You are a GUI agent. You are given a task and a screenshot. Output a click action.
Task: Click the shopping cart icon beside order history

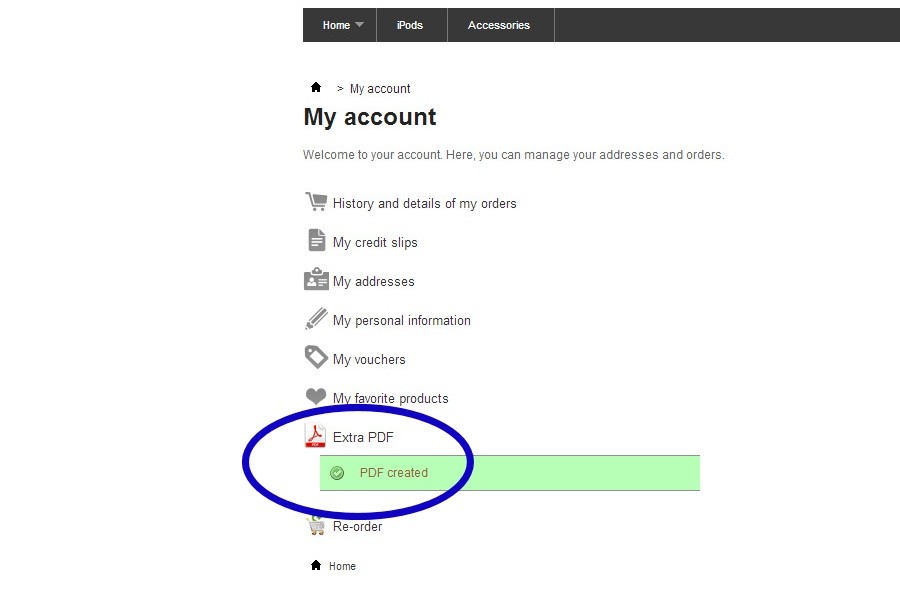tap(316, 202)
